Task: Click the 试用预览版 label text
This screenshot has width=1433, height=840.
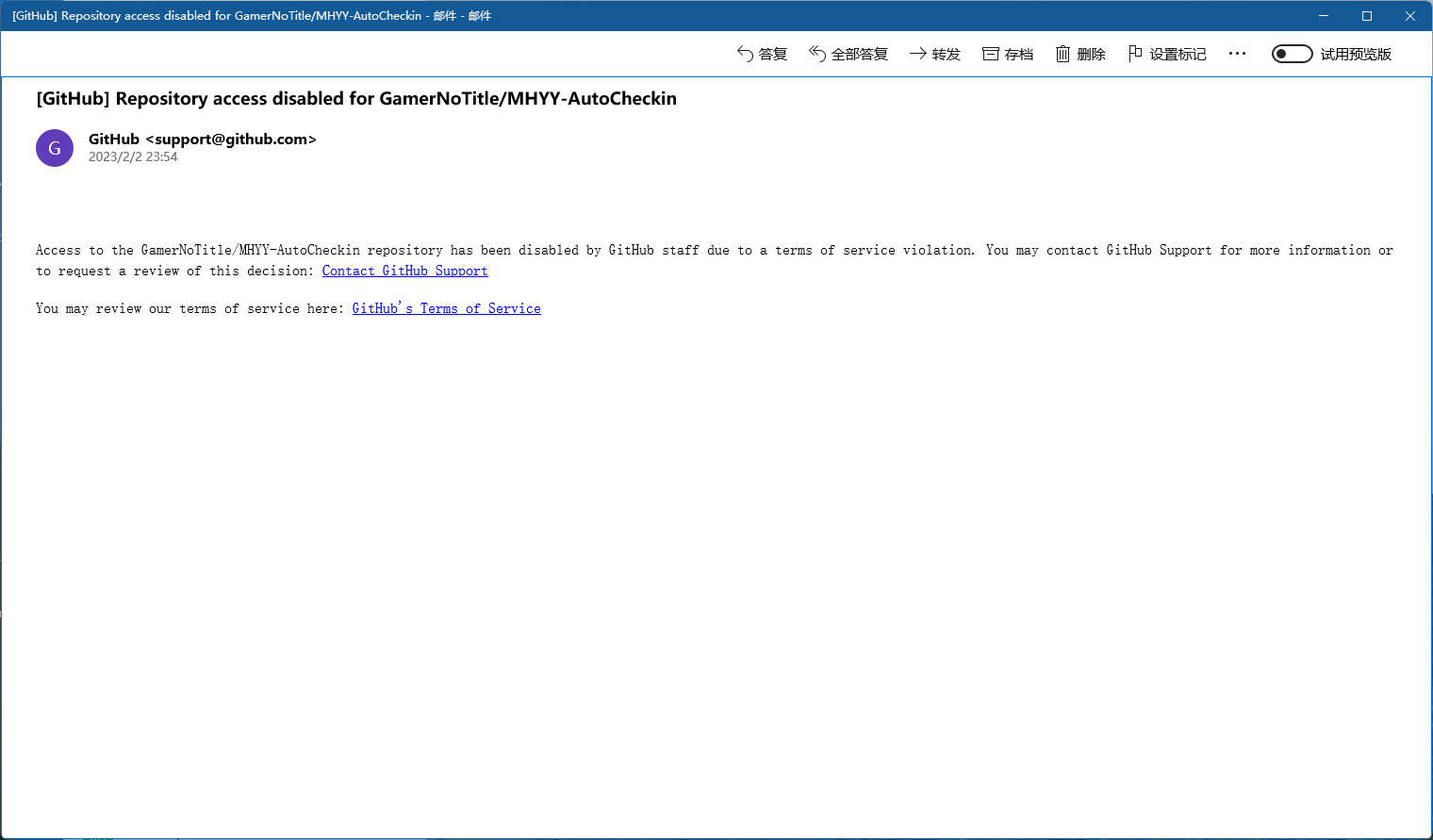Action: coord(1356,54)
